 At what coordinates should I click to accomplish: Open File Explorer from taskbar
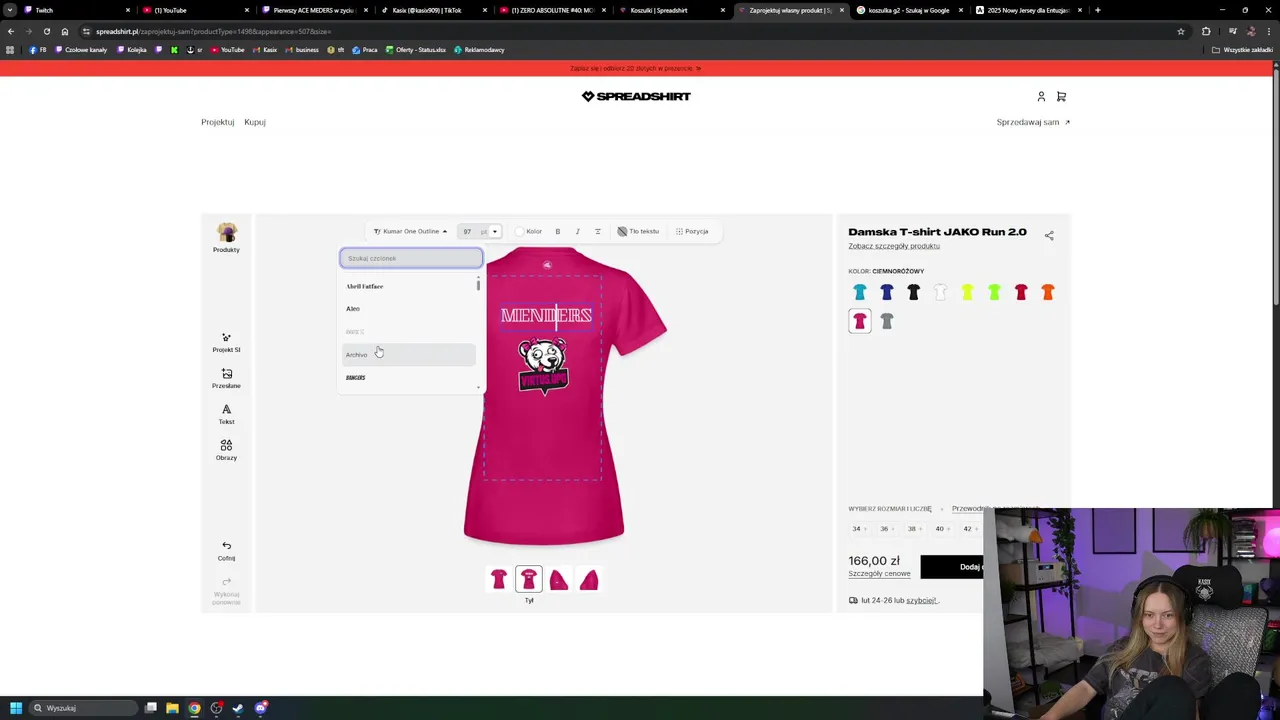pos(172,708)
